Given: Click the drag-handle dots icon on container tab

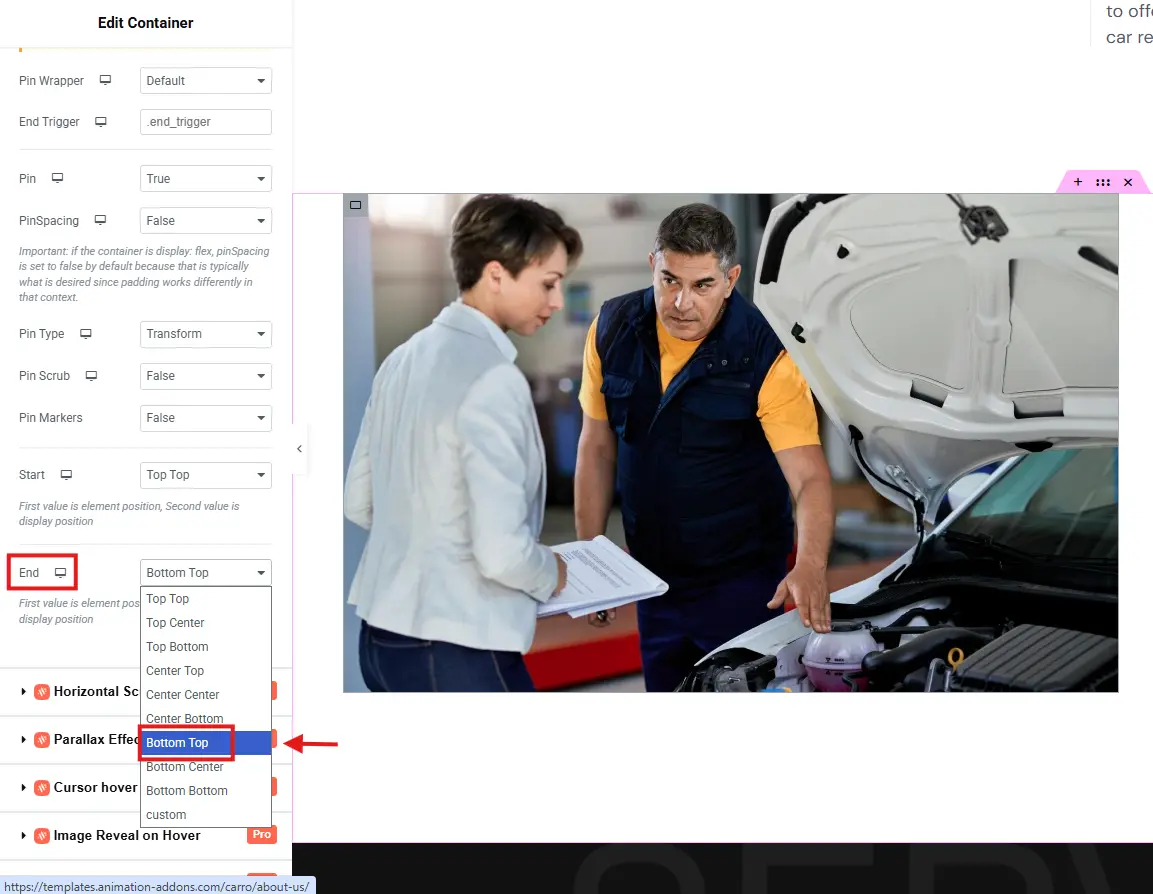Looking at the screenshot, I should [1102, 182].
